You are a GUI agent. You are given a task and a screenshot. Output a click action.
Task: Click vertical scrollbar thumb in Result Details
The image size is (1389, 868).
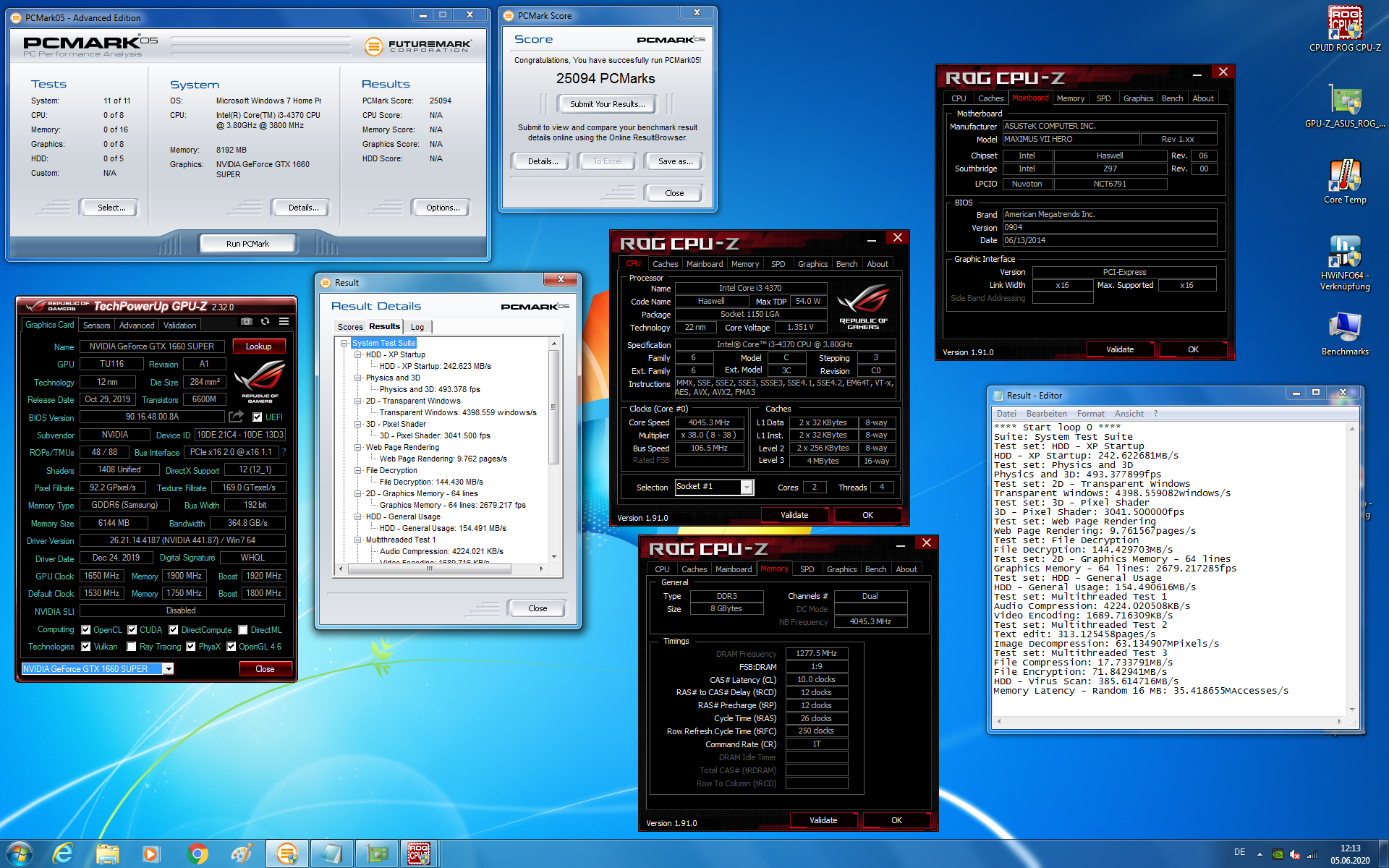click(554, 407)
